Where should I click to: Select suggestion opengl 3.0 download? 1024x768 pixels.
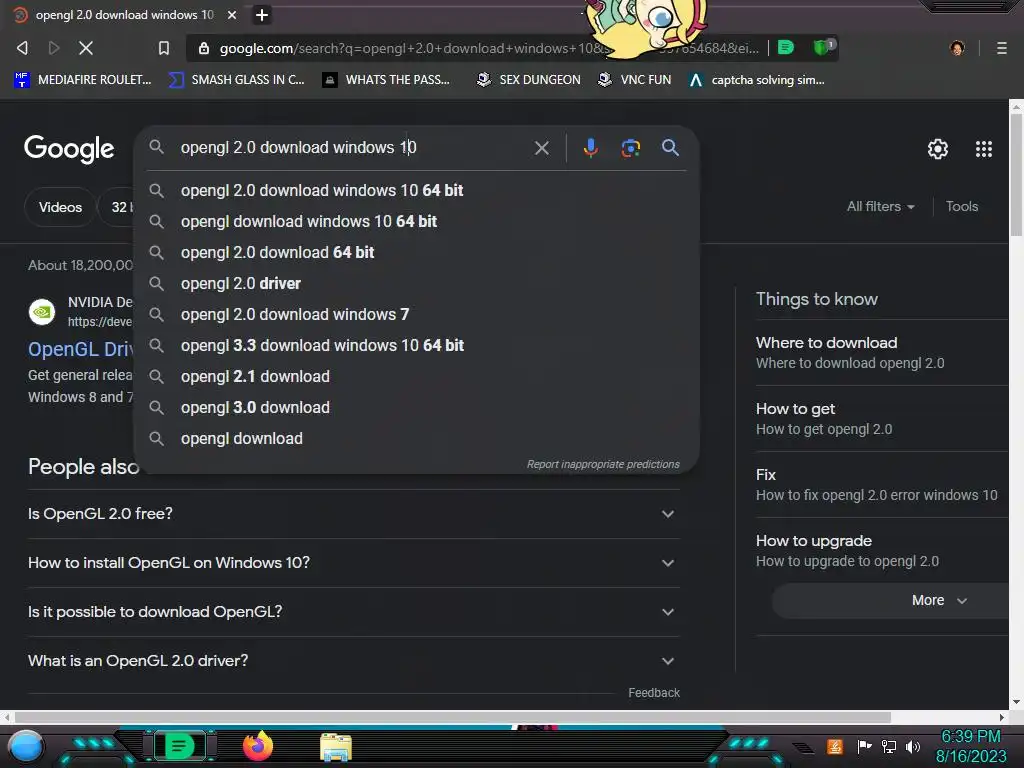(417, 408)
